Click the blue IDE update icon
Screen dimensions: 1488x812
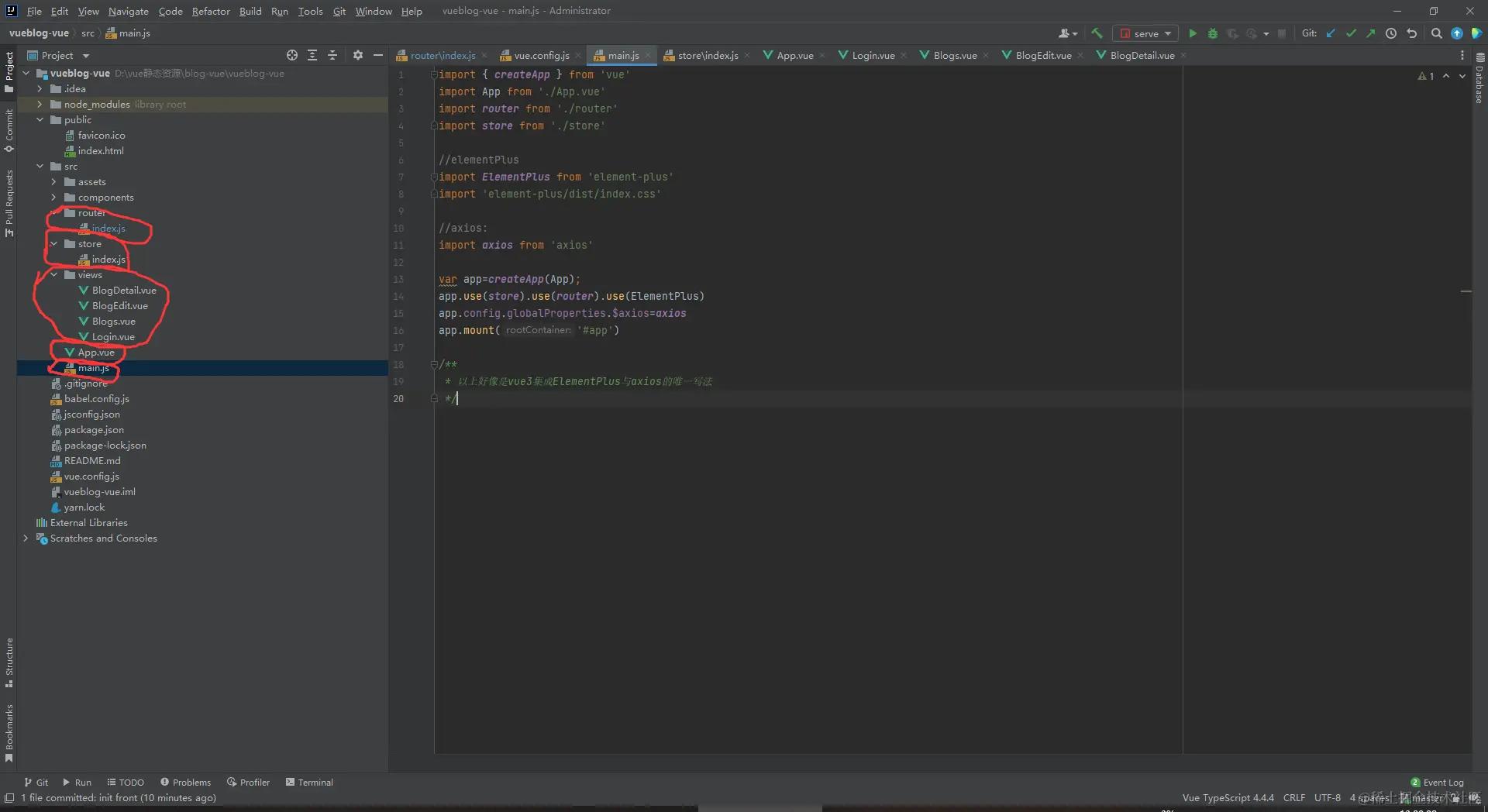1457,33
